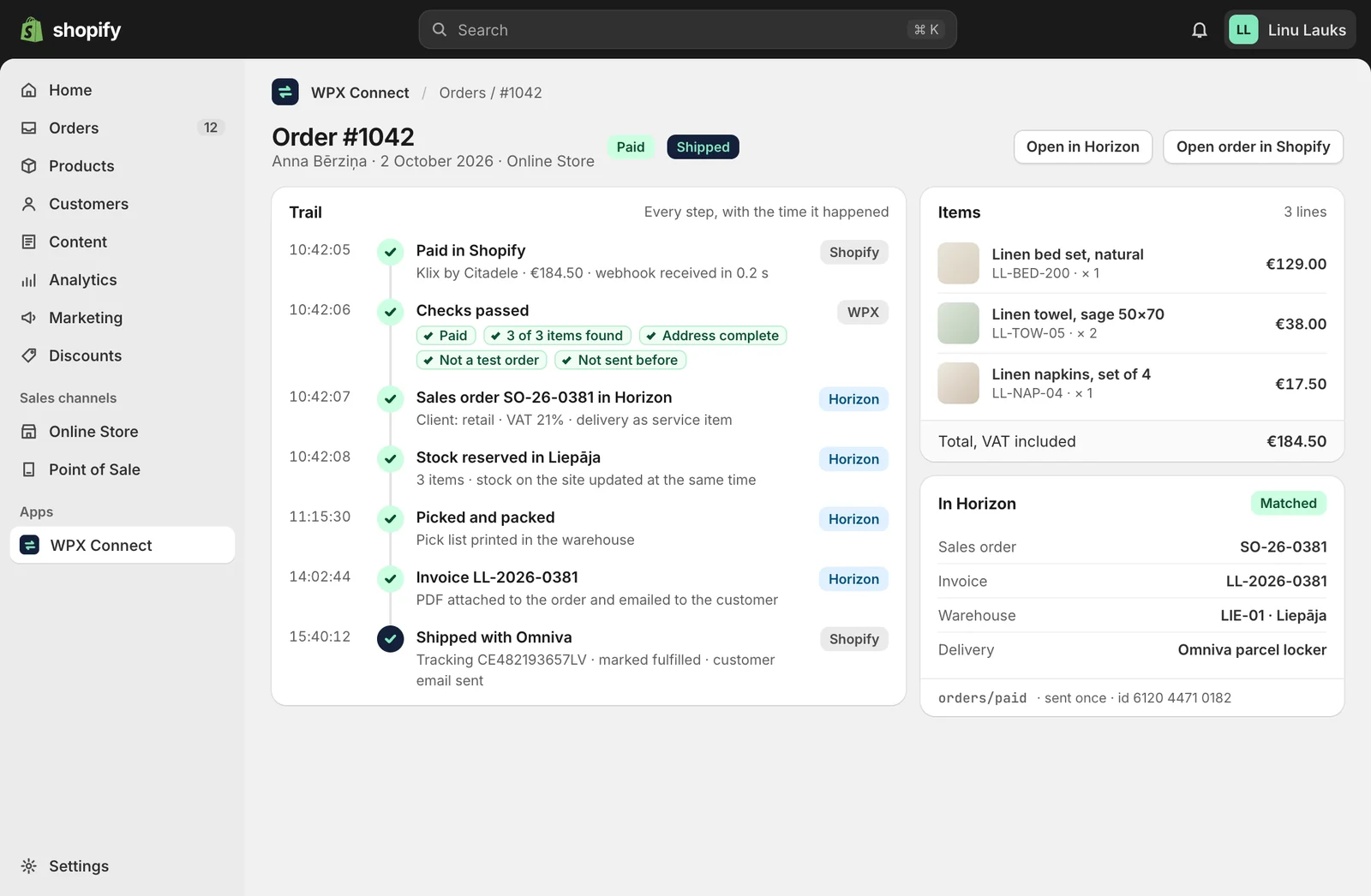The width and height of the screenshot is (1371, 896).
Task: Click the Discounts tag icon
Action: pos(29,355)
